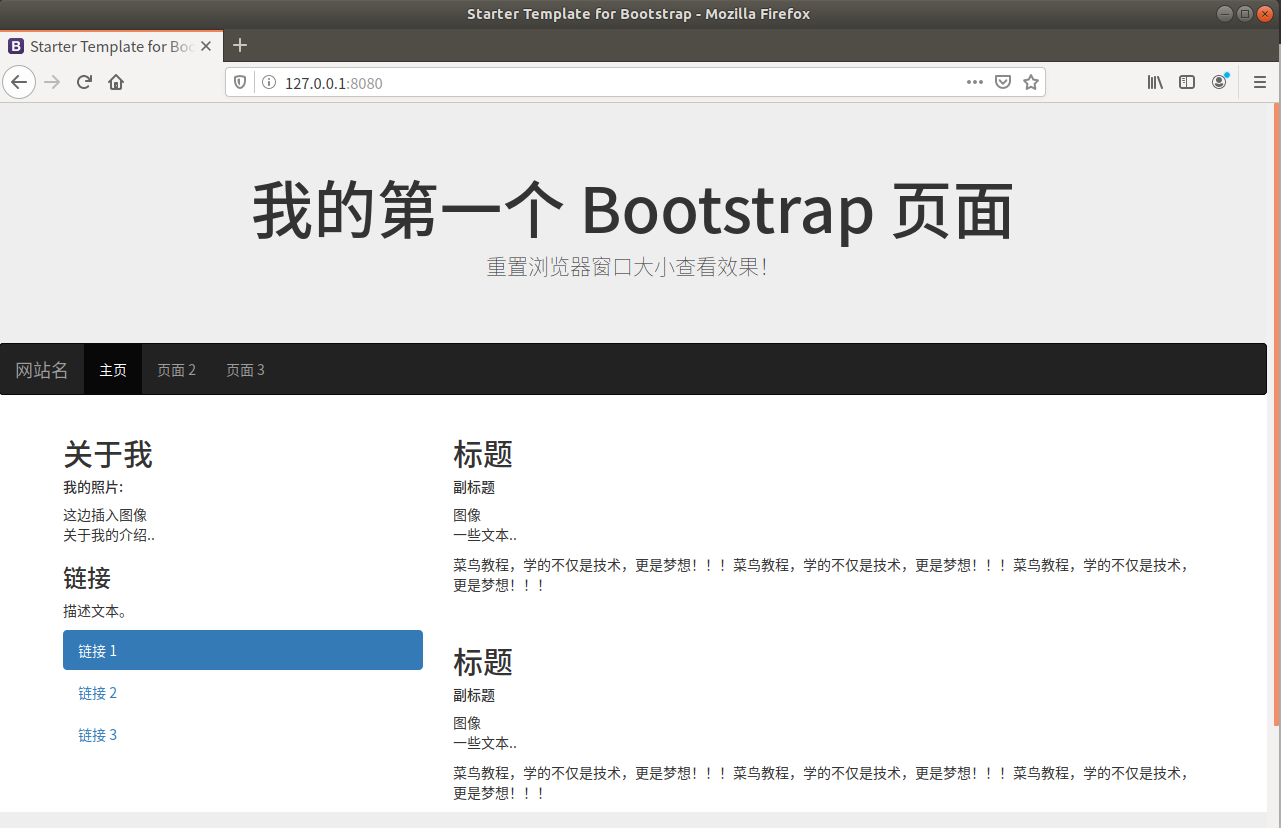Click the Forward arrow button
The image size is (1281, 828).
click(53, 82)
